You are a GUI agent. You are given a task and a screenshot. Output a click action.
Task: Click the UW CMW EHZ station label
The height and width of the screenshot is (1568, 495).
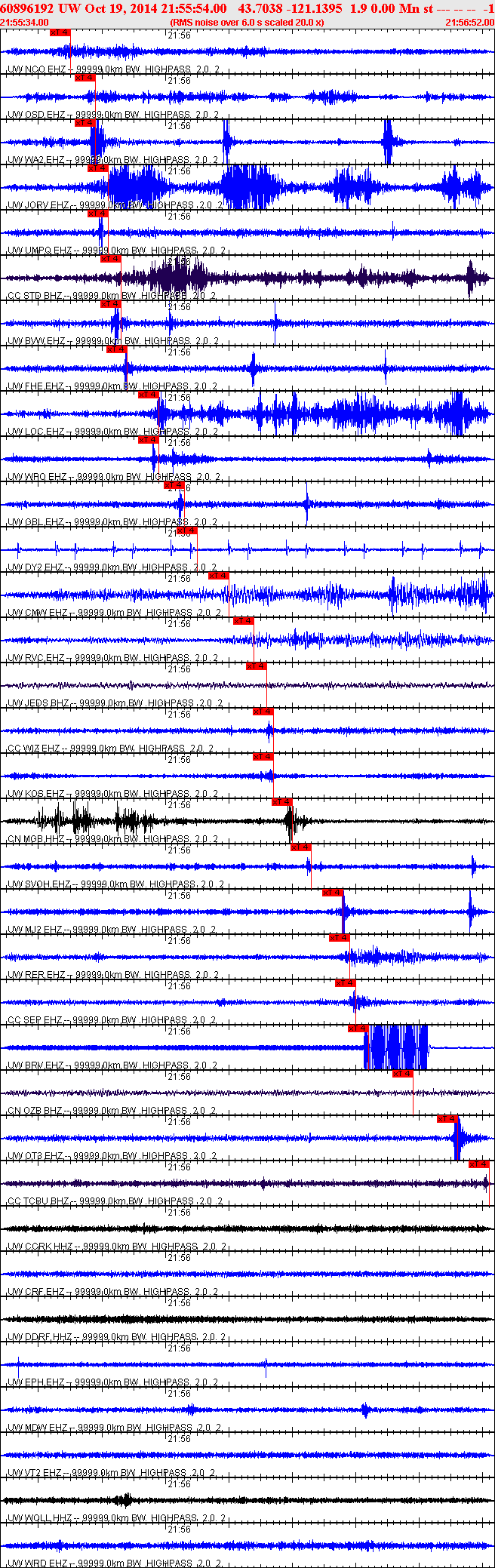click(x=38, y=613)
